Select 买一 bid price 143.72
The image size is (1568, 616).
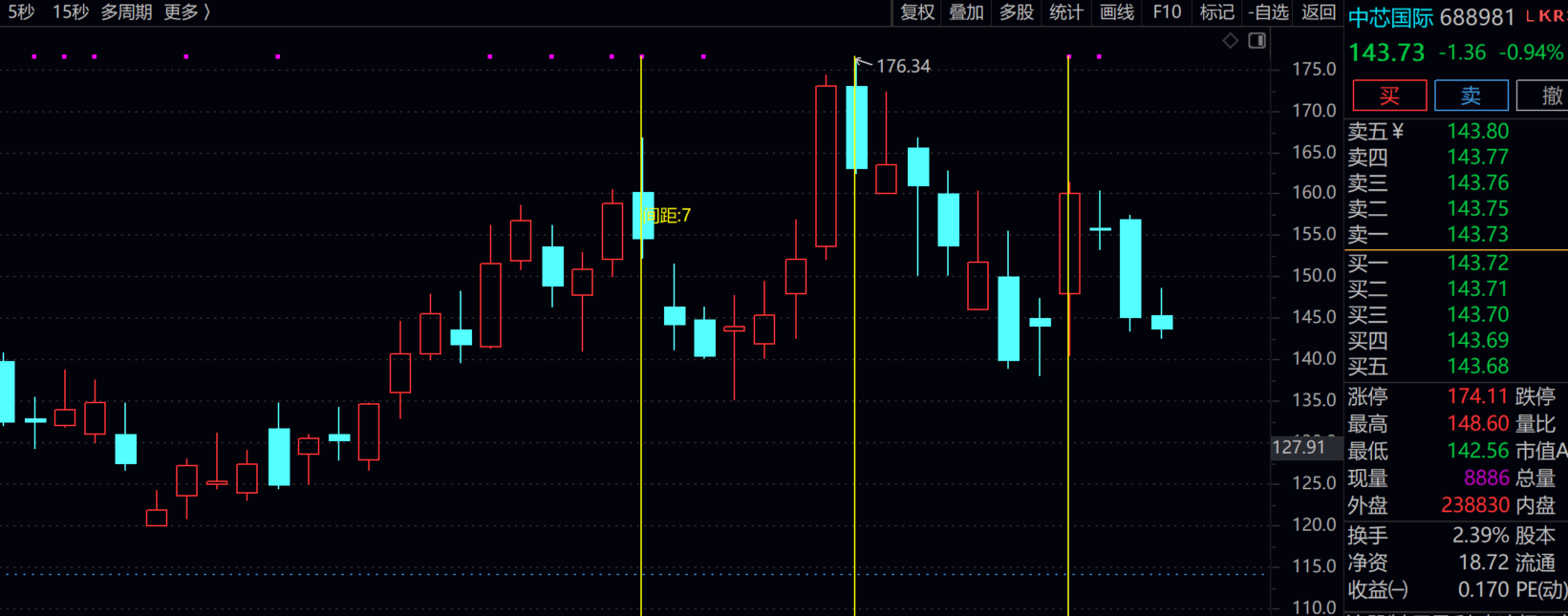point(1477,263)
